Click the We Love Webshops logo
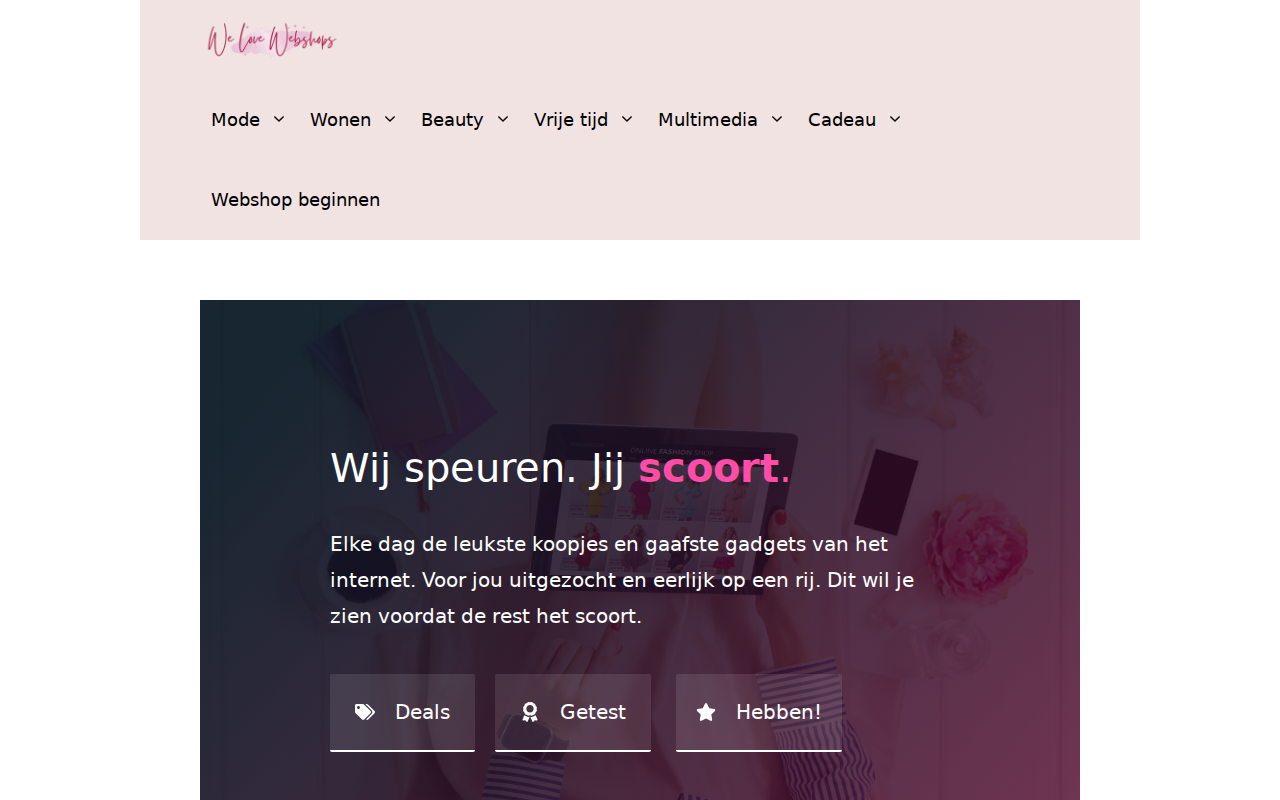This screenshot has height=800, width=1280. 271,40
